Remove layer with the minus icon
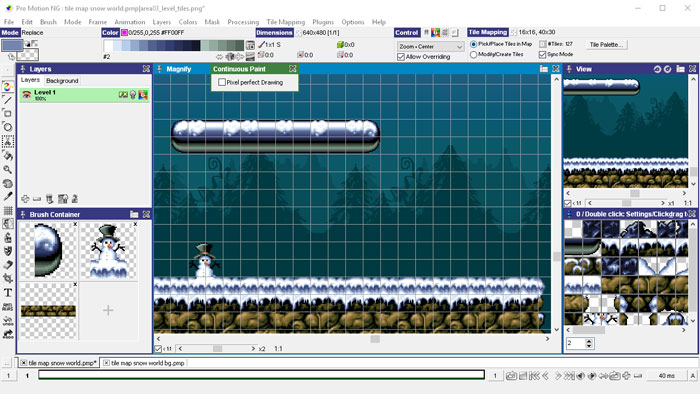 (37, 199)
